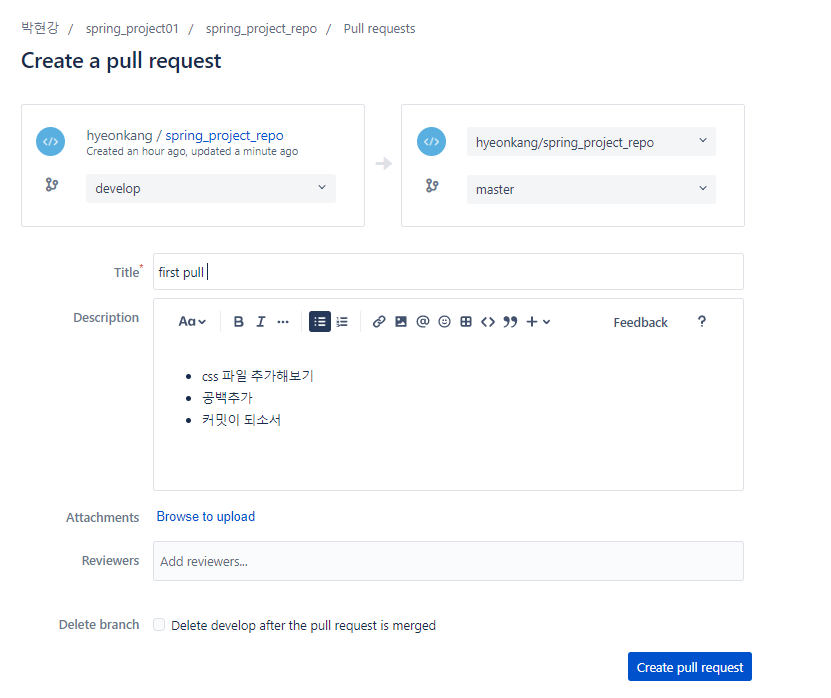Open hyeonkang/spring_project_repo destination repository dropdown
This screenshot has height=698, width=831.
[591, 142]
